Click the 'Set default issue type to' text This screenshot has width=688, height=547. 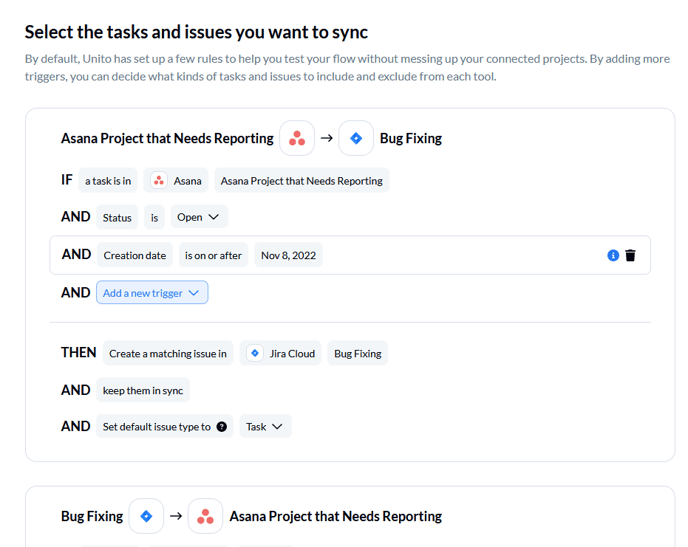coord(157,426)
